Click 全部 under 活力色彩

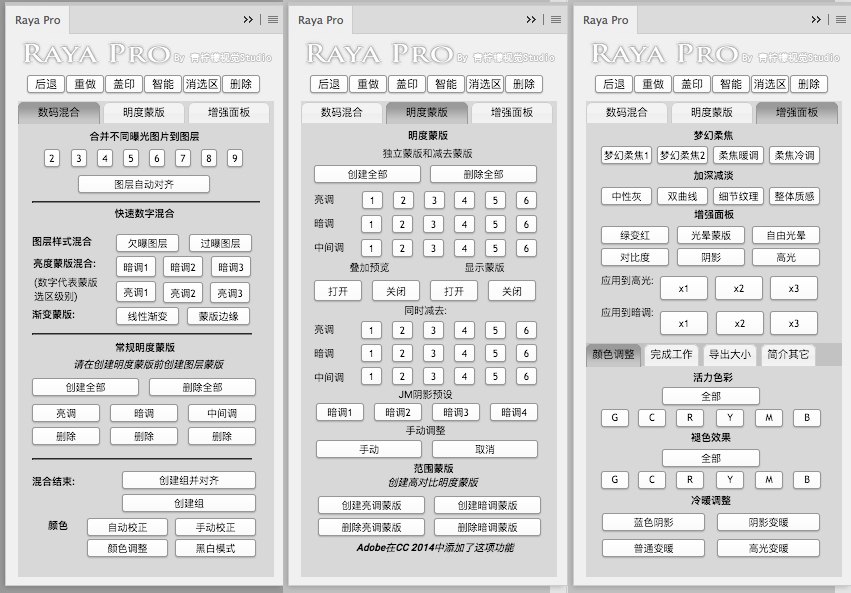tap(711, 396)
